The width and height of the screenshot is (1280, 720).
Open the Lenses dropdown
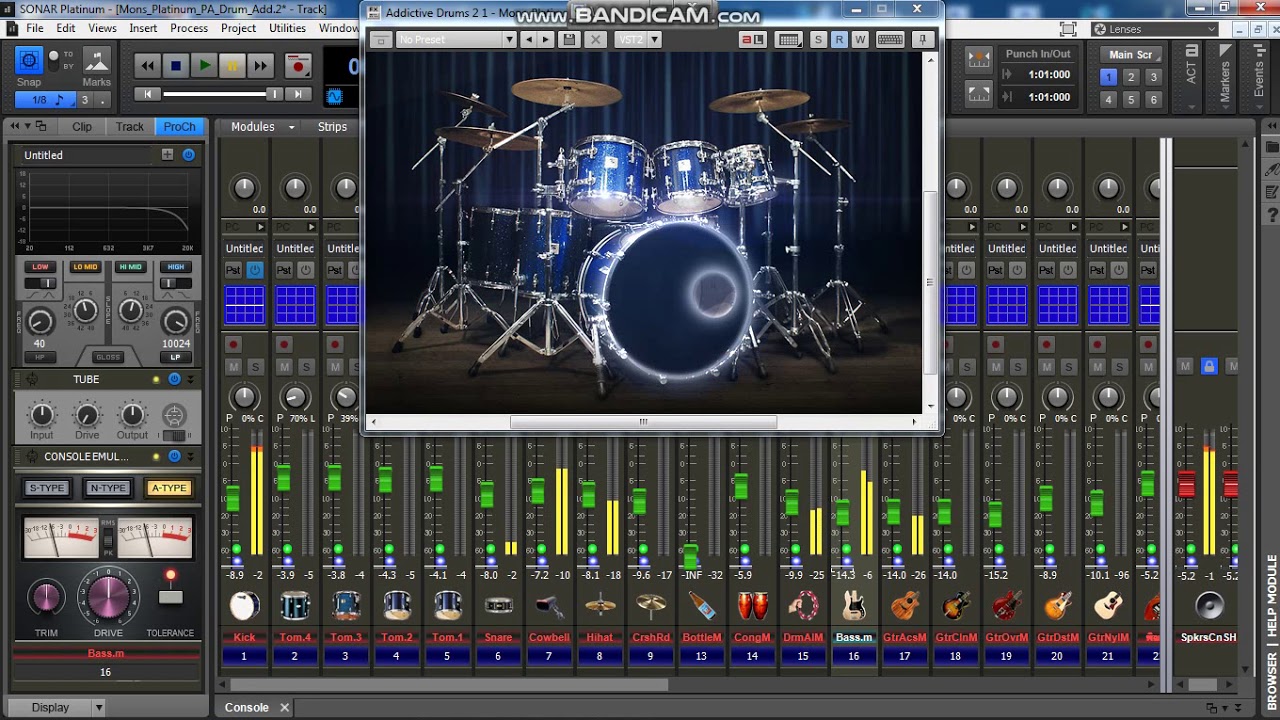[x=1153, y=29]
